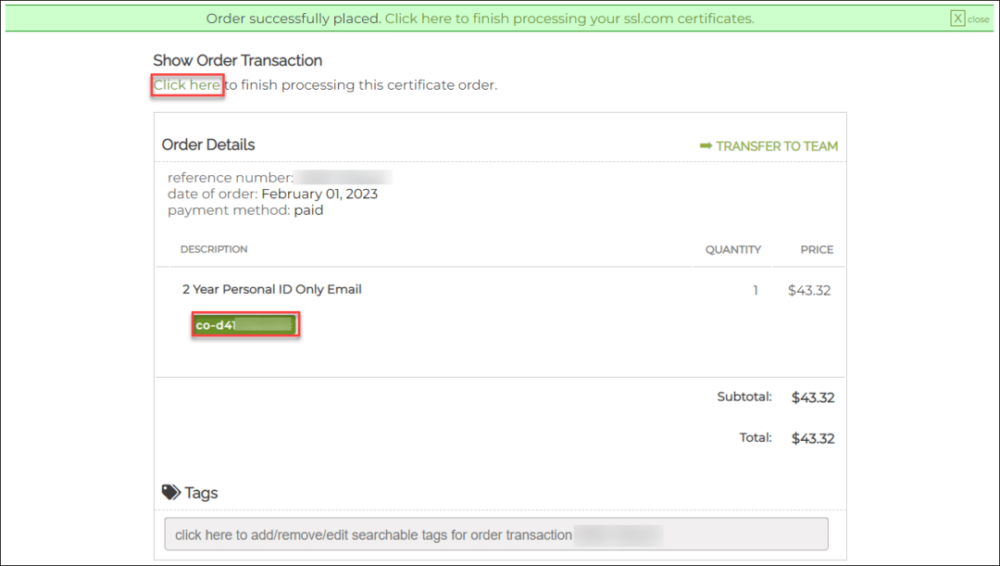Click the QUANTITY column header

(x=733, y=250)
